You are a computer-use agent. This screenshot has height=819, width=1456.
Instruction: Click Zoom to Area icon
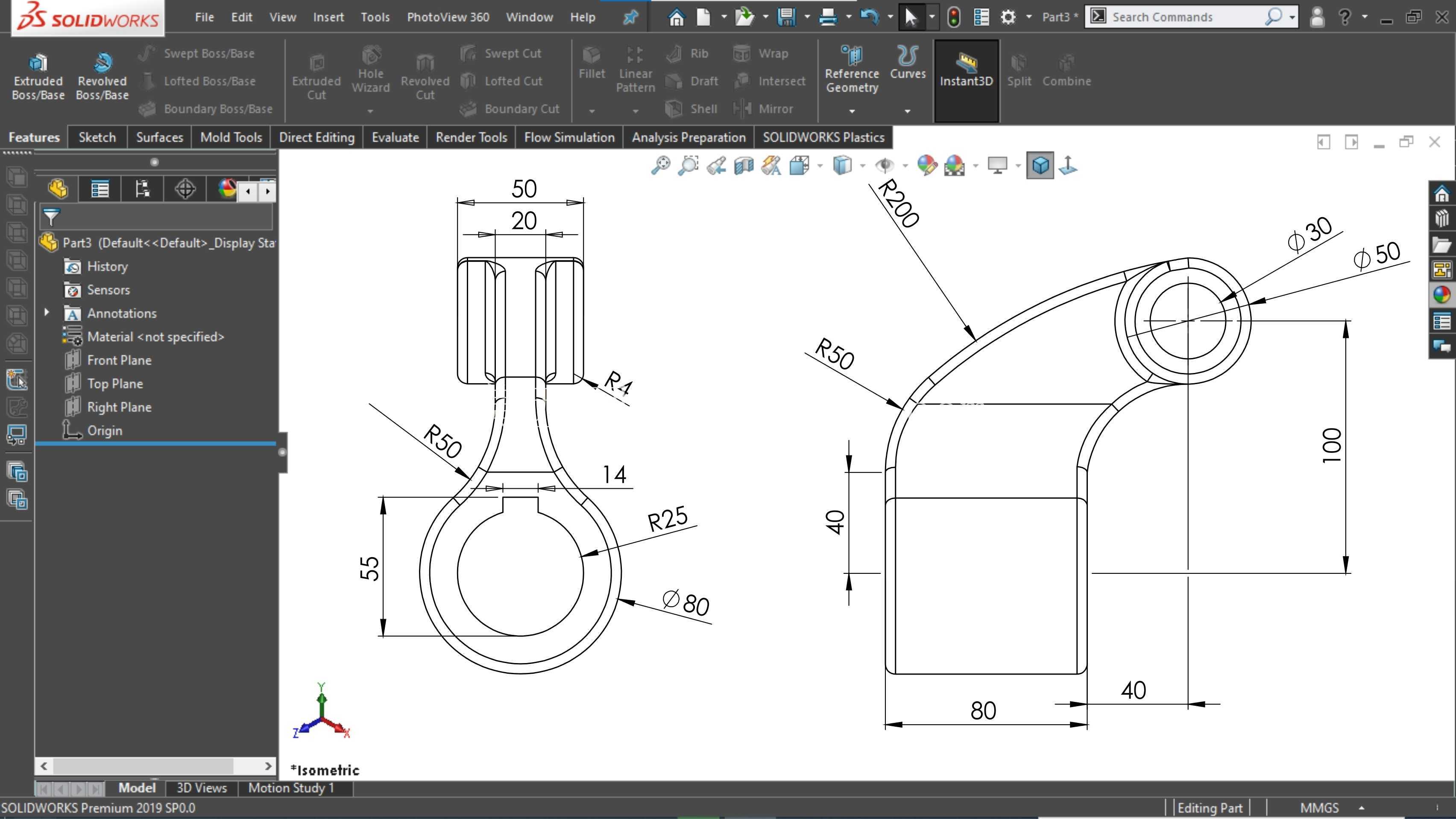click(688, 166)
